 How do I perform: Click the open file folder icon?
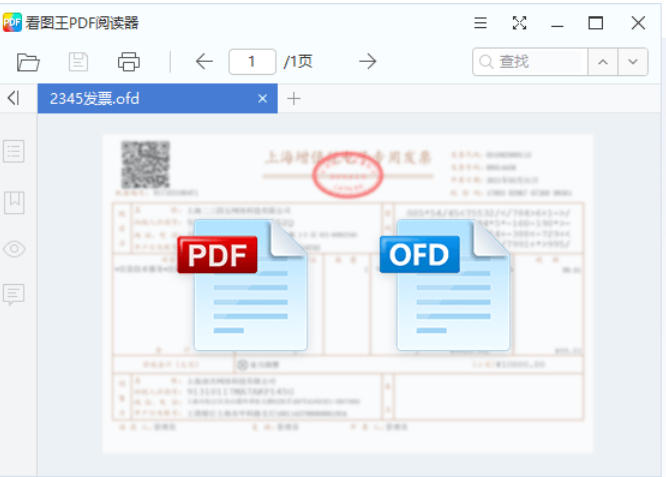click(29, 62)
